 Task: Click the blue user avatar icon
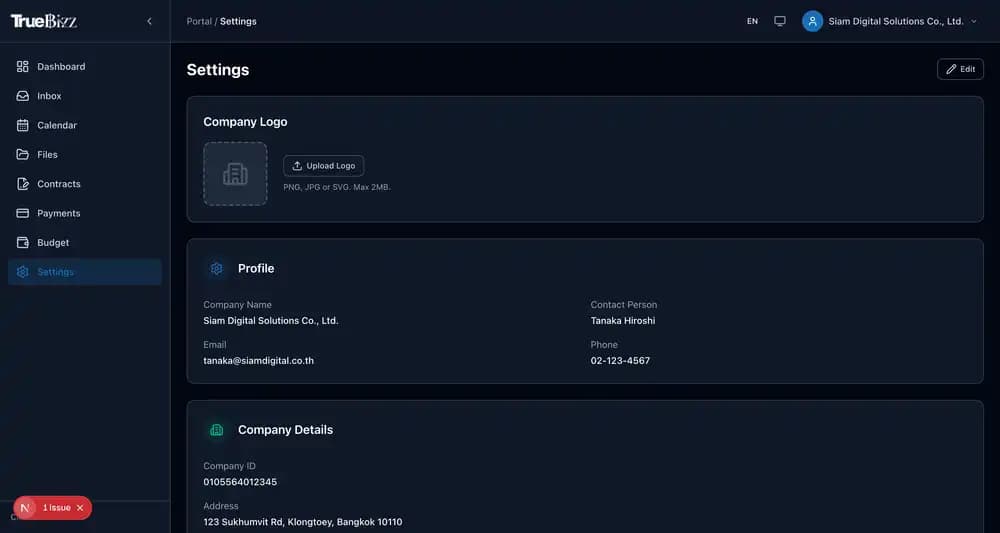coord(812,21)
